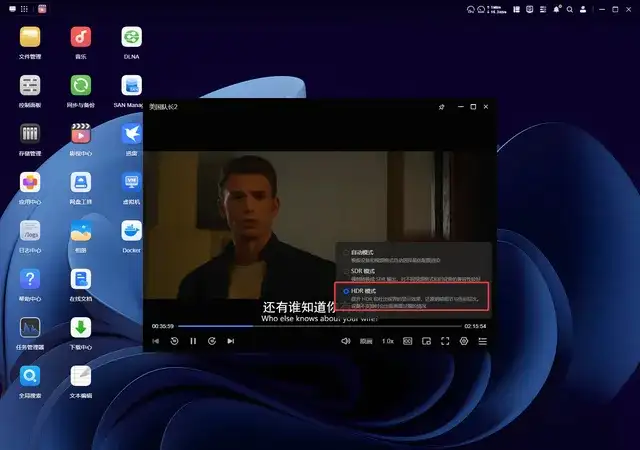The height and width of the screenshot is (450, 640).
Task: Open the 帮助中心 help center
Action: coord(30,279)
